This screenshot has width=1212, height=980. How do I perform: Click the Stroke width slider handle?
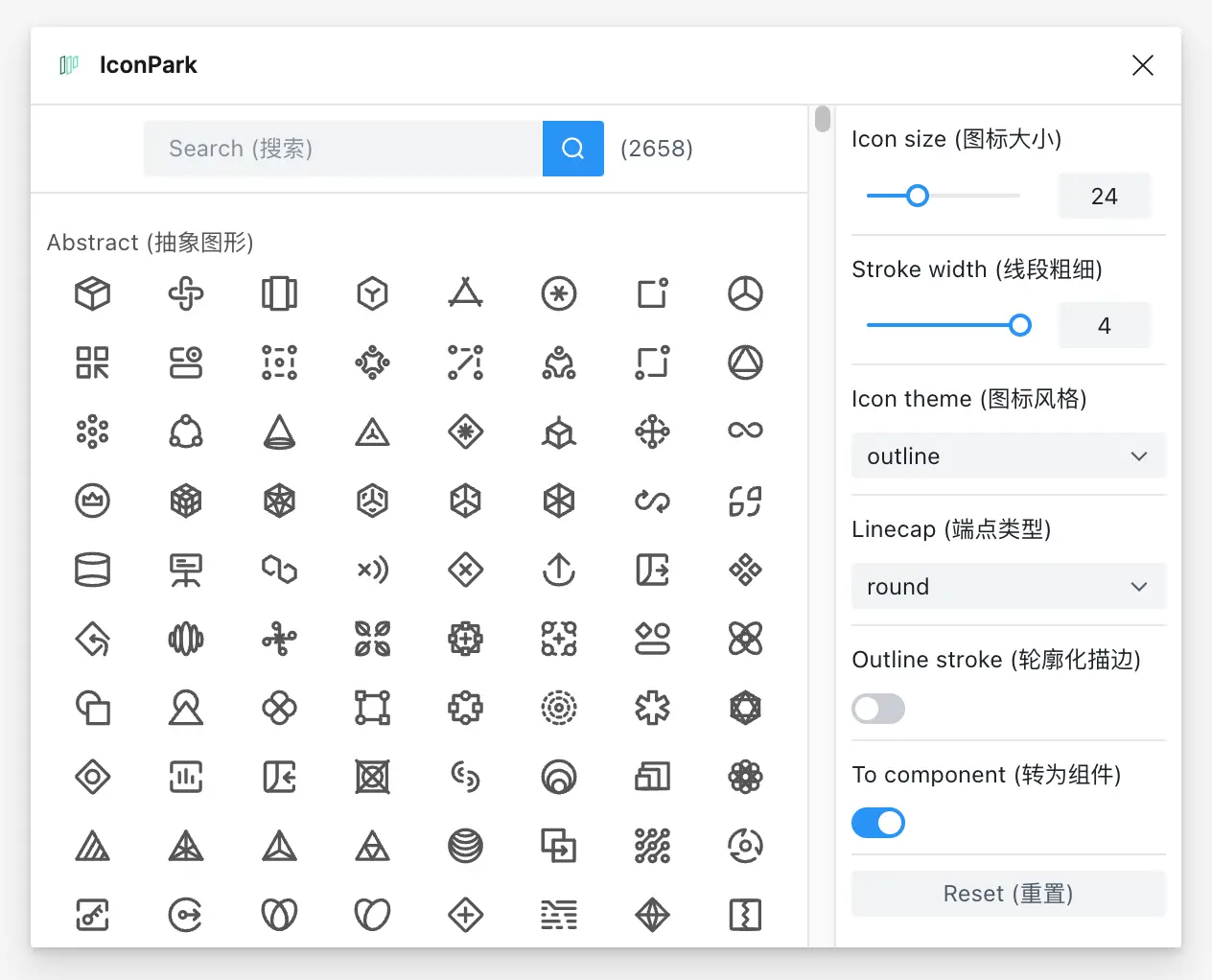click(1020, 325)
